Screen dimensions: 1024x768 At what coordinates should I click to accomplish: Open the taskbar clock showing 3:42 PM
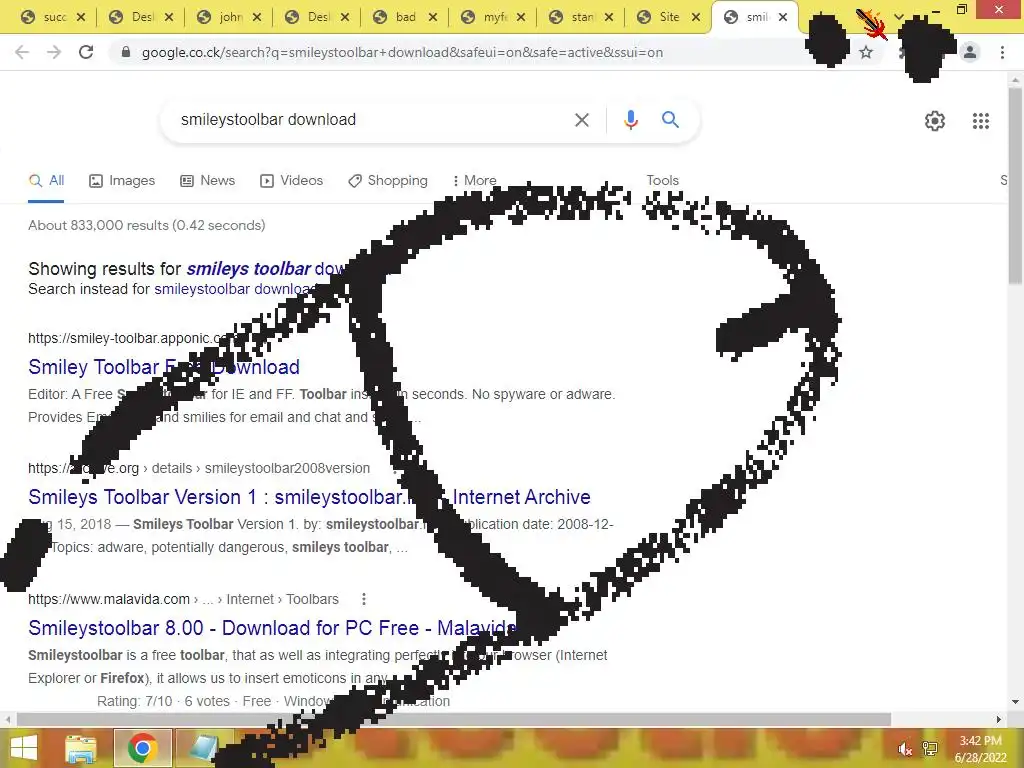tap(980, 749)
